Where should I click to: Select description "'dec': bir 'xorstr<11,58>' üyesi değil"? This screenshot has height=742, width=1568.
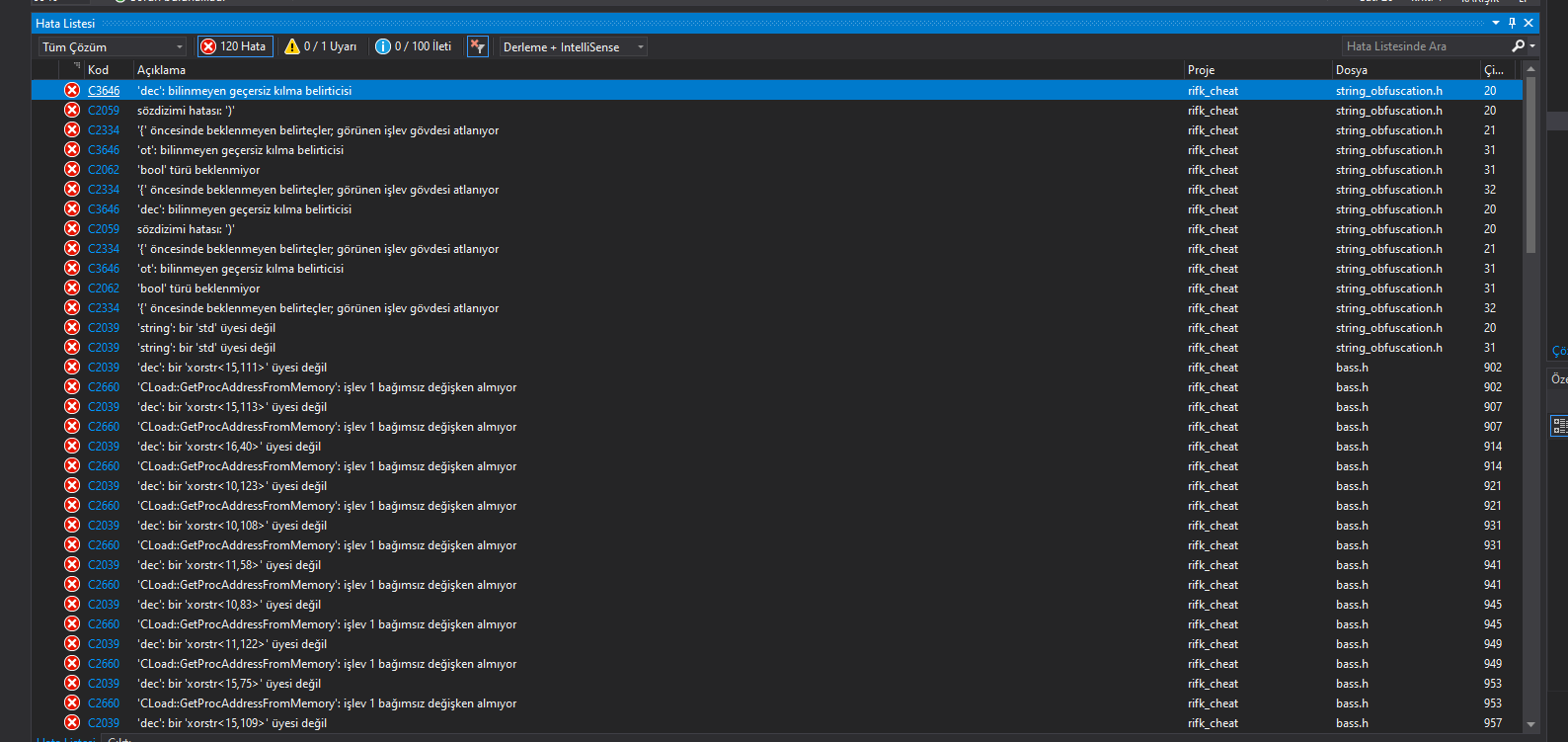point(229,564)
